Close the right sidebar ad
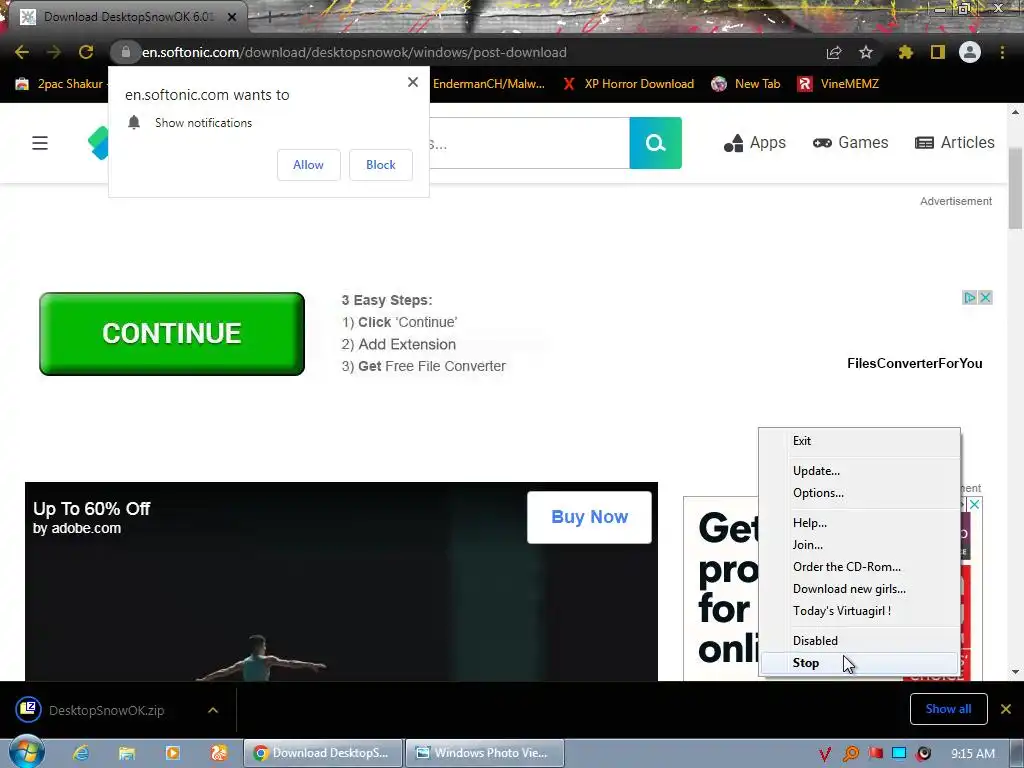This screenshot has height=768, width=1024. pos(974,505)
